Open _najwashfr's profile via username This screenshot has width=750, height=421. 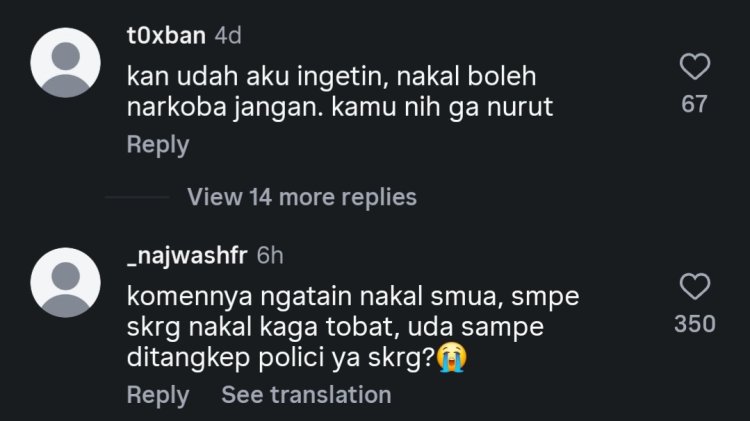(187, 255)
